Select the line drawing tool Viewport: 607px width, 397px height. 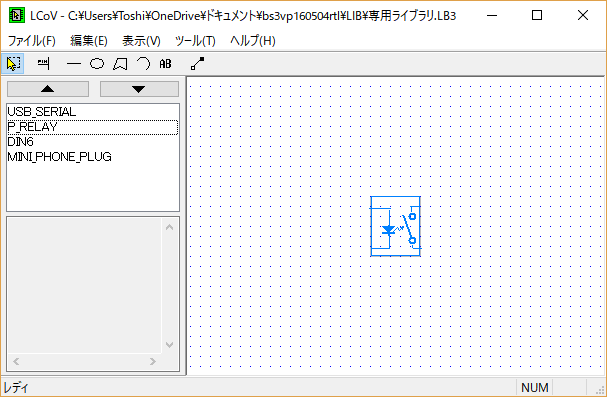74,64
